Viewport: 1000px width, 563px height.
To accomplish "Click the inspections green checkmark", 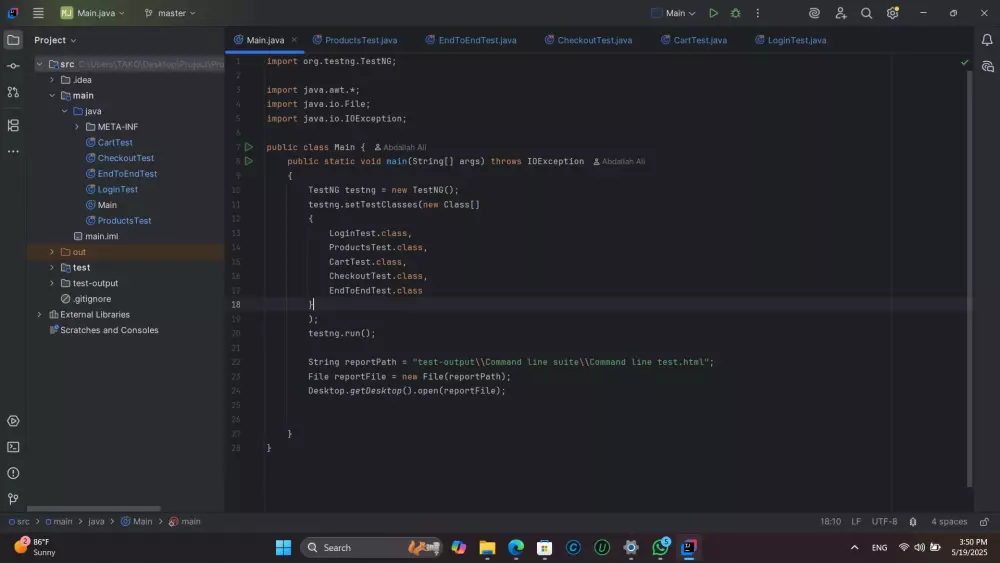I will 964,62.
